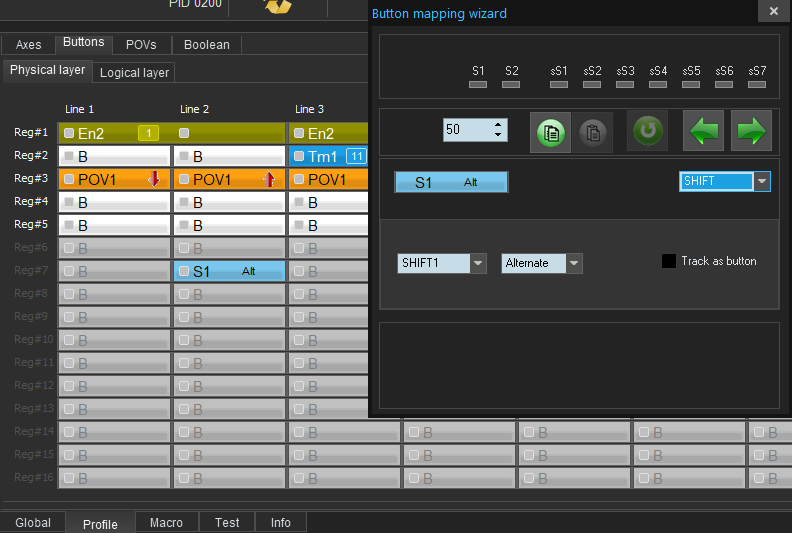The width and height of the screenshot is (792, 533).
Task: Toggle the sS3 sub-shift indicator
Action: coord(625,85)
